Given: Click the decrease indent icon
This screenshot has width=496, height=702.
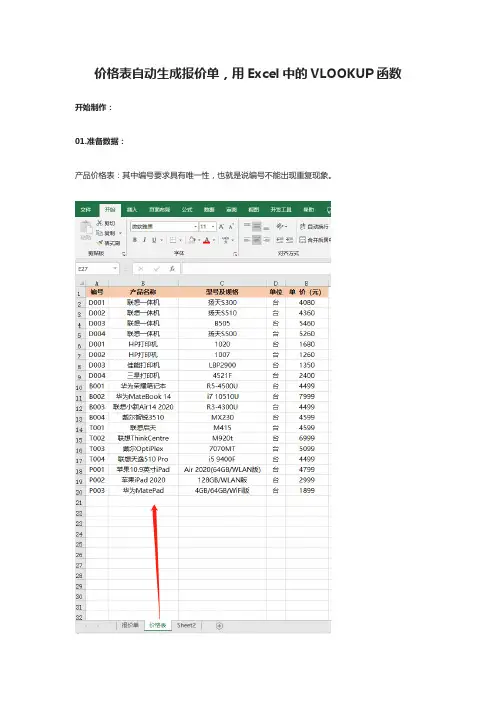Looking at the screenshot, I should tap(279, 240).
